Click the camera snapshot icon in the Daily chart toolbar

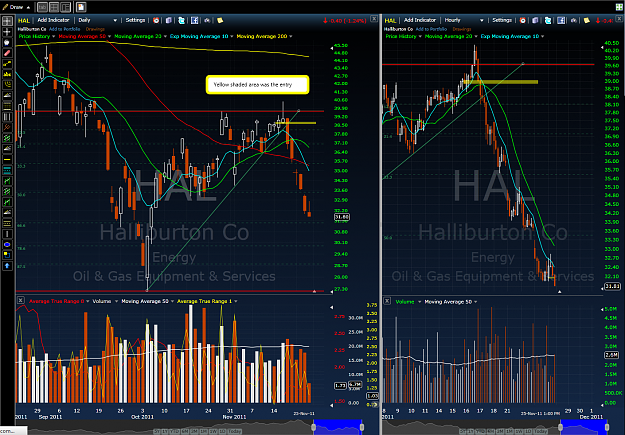(x=207, y=20)
